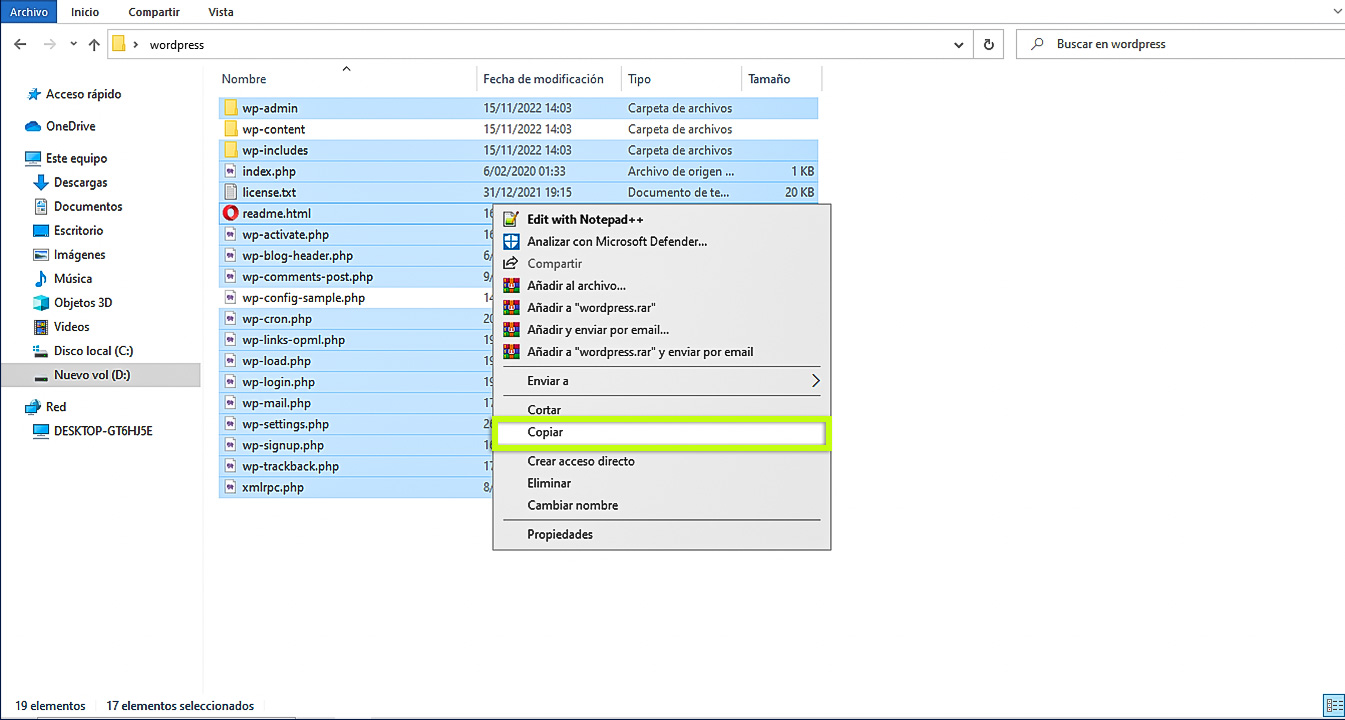Viewport: 1345px width, 720px height.
Task: Open the Inicio ribbon tab
Action: [x=85, y=12]
